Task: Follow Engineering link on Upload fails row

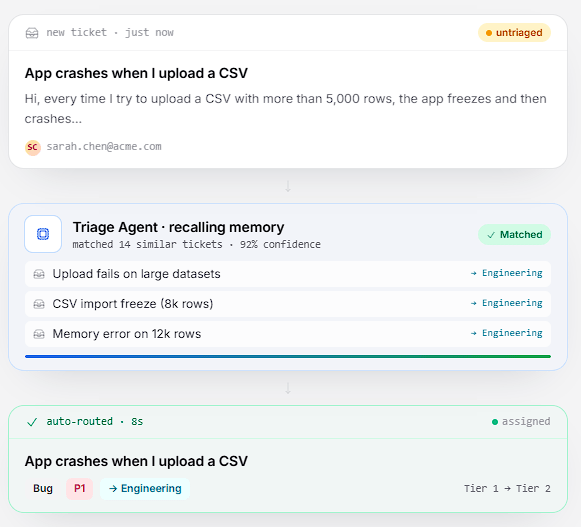Action: point(507,273)
